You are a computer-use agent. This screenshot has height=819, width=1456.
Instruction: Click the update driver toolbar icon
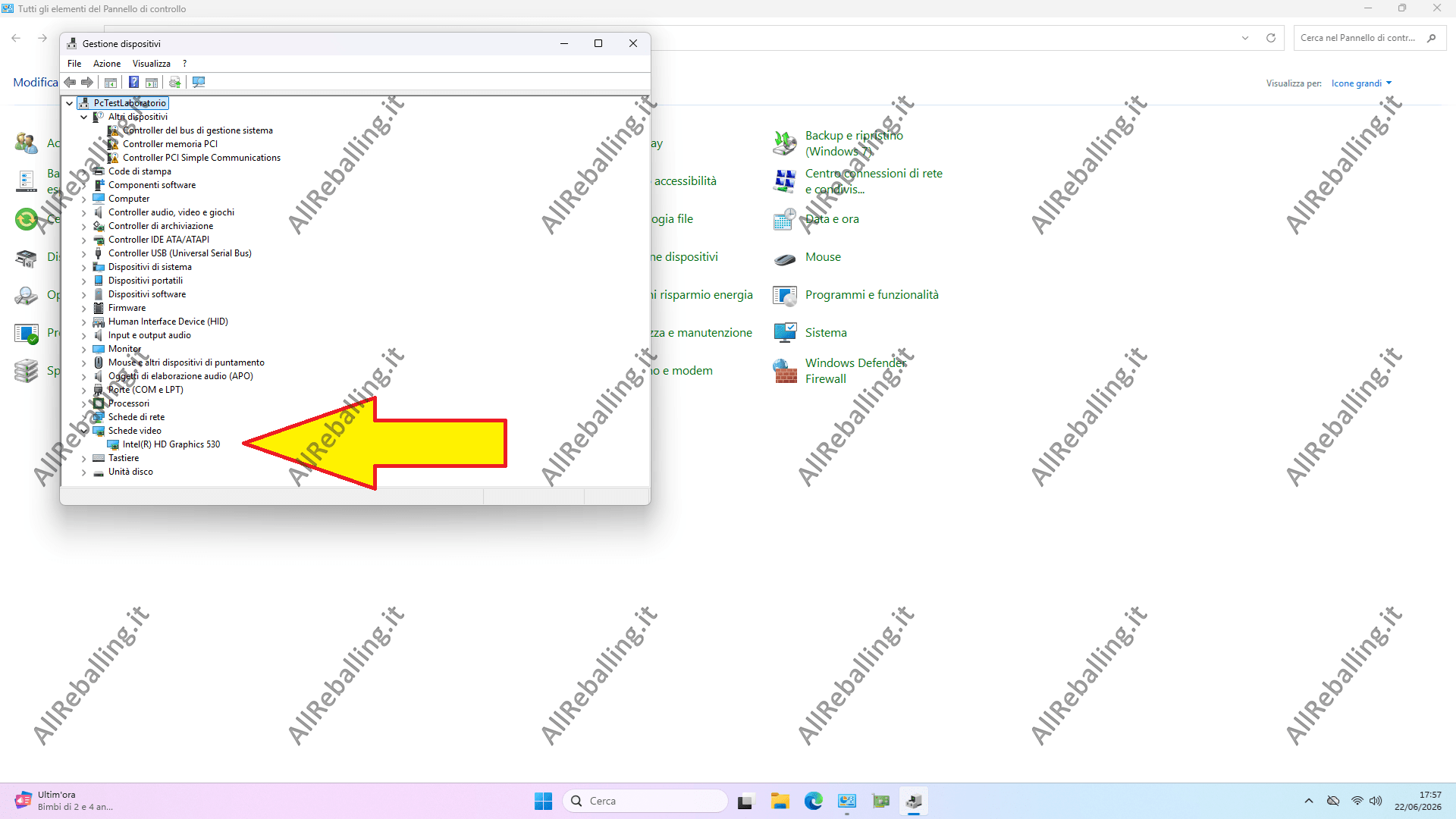point(175,82)
